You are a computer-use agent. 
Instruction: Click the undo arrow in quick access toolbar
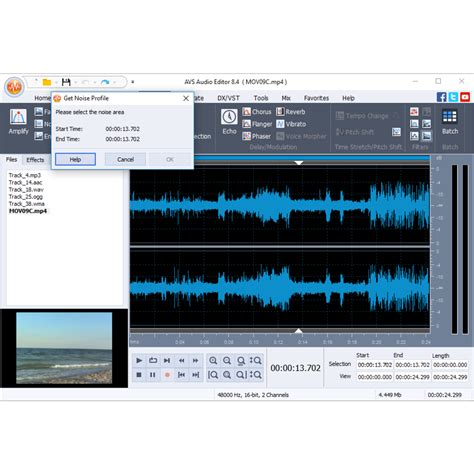coord(86,82)
